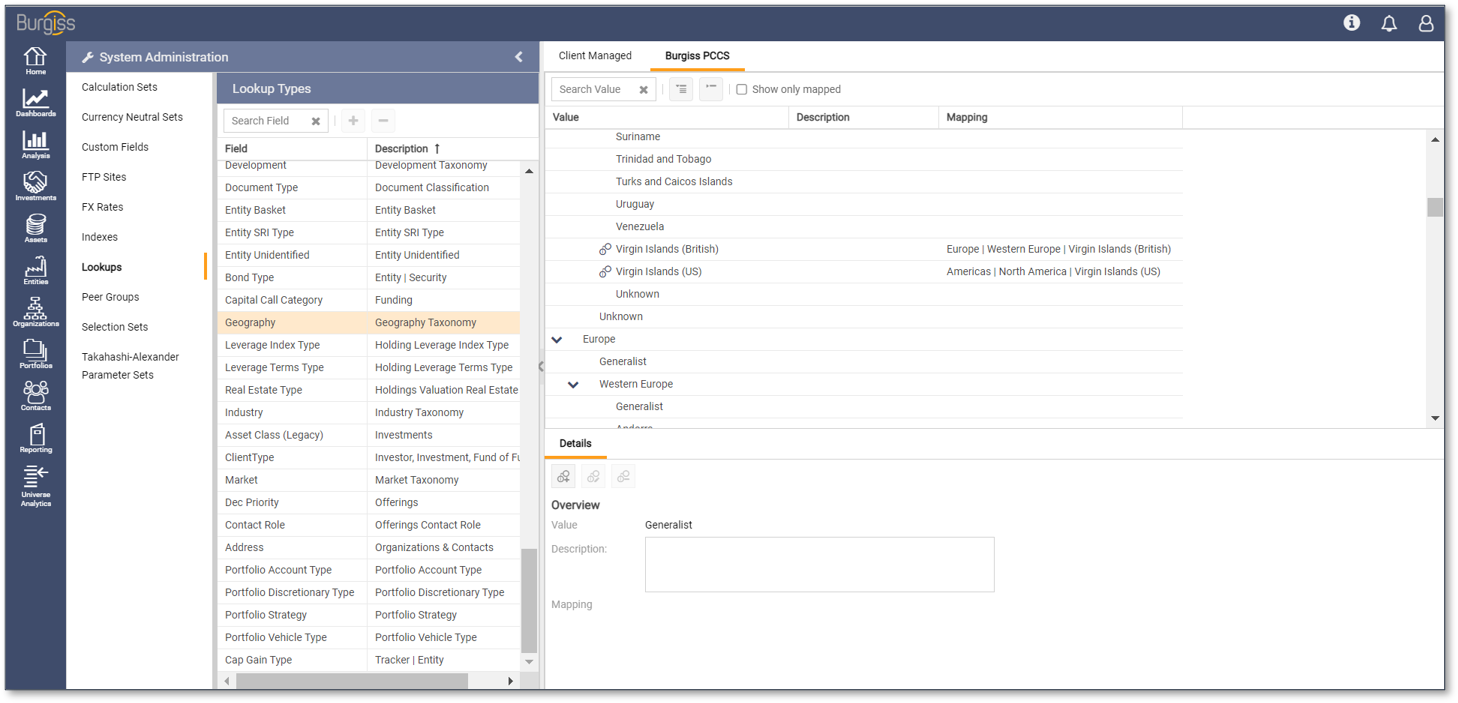The height and width of the screenshot is (703, 1458).
Task: Enable the Show only mapped checkbox
Action: (741, 89)
